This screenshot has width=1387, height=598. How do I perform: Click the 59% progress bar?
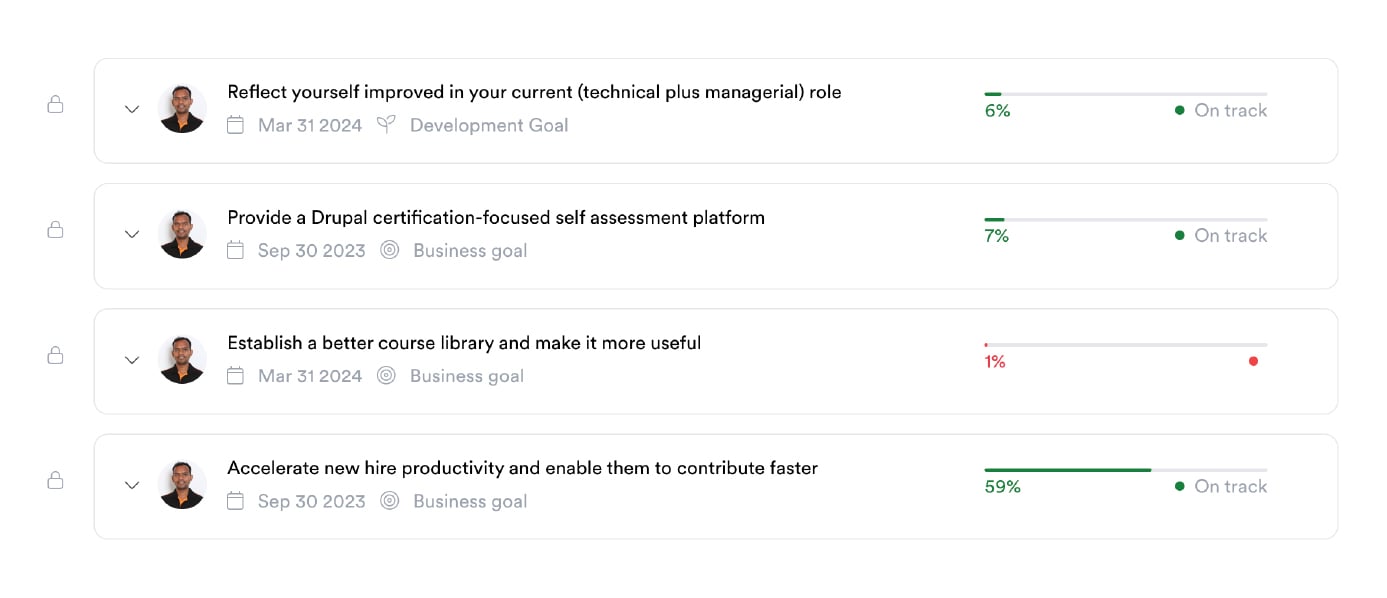1125,470
